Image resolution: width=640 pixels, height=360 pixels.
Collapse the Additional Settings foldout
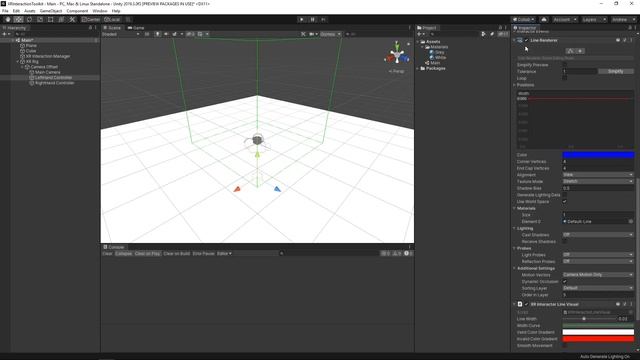(x=514, y=268)
